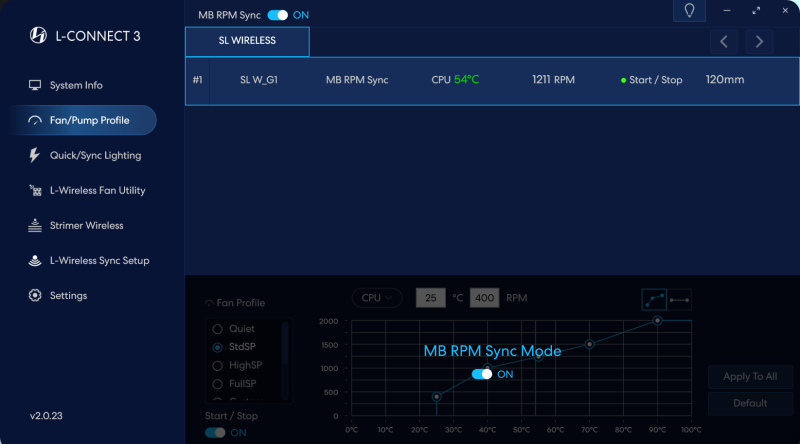The image size is (800, 444).
Task: Open the CPU source dropdown
Action: pyautogui.click(x=377, y=298)
